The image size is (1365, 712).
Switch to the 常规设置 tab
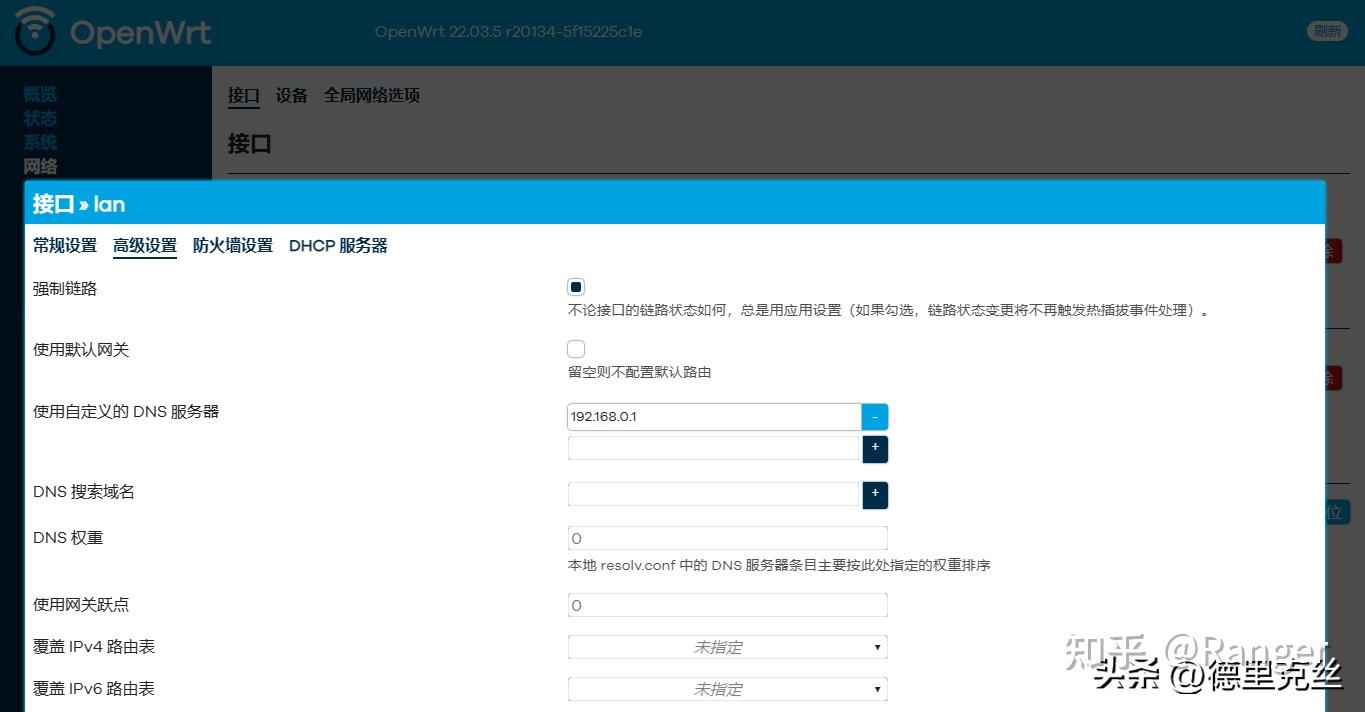point(63,245)
